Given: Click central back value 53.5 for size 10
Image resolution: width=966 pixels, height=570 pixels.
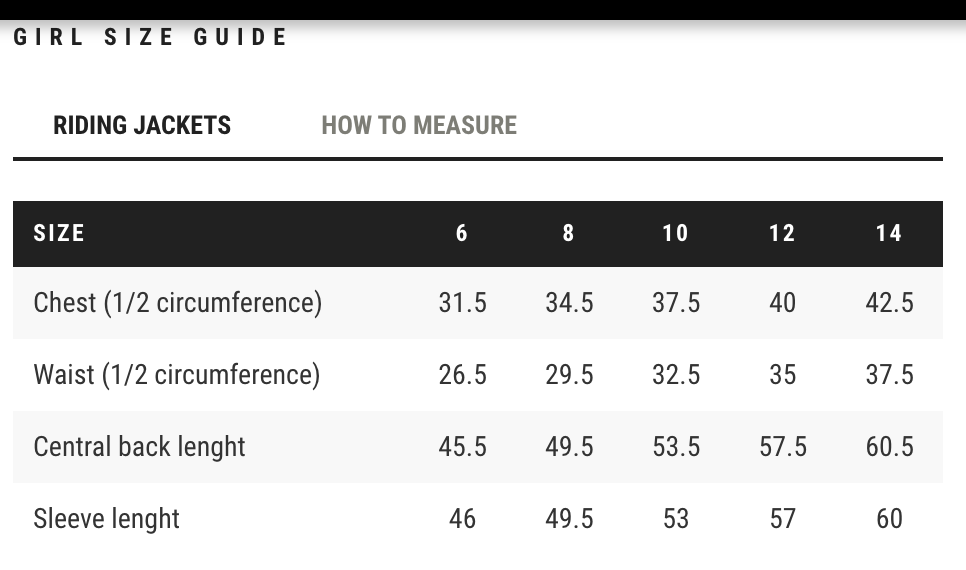Looking at the screenshot, I should (x=676, y=446).
